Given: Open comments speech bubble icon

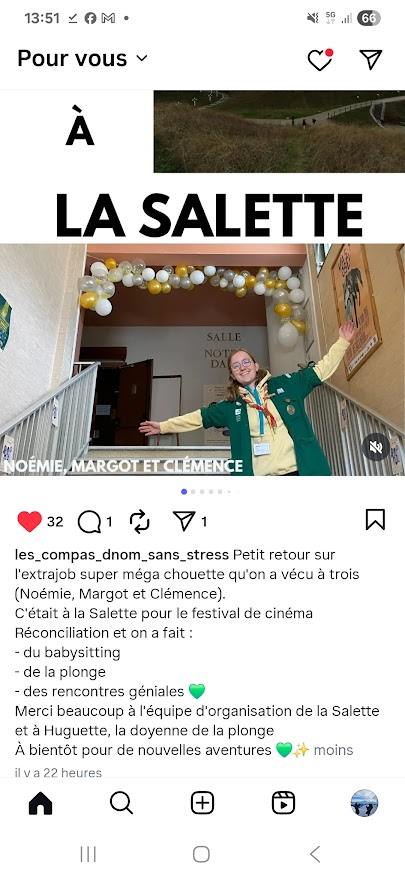Looking at the screenshot, I should 89,522.
